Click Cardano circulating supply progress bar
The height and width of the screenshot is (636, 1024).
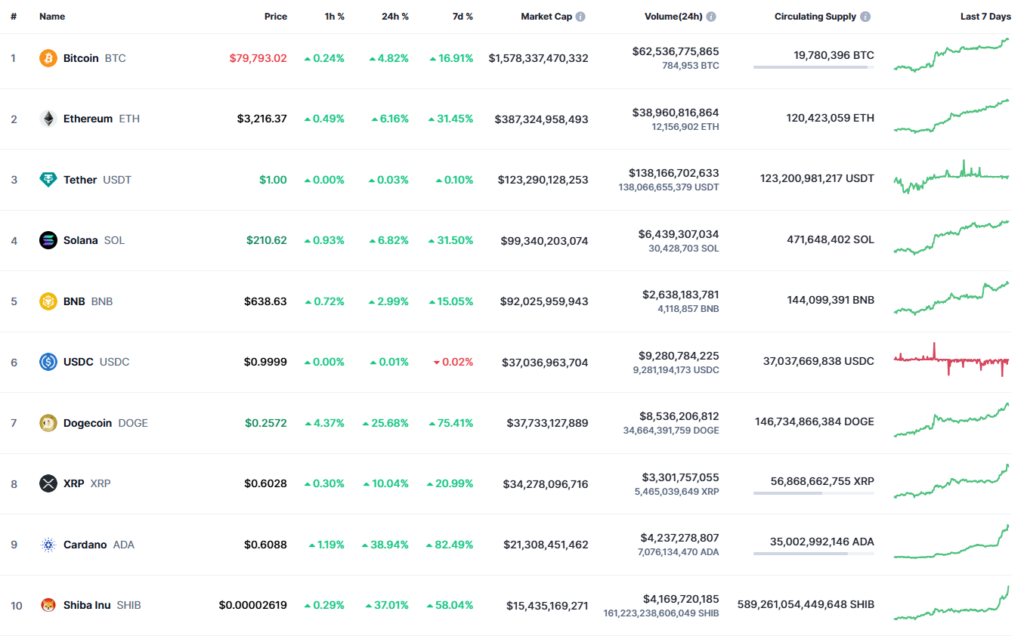coord(814,554)
